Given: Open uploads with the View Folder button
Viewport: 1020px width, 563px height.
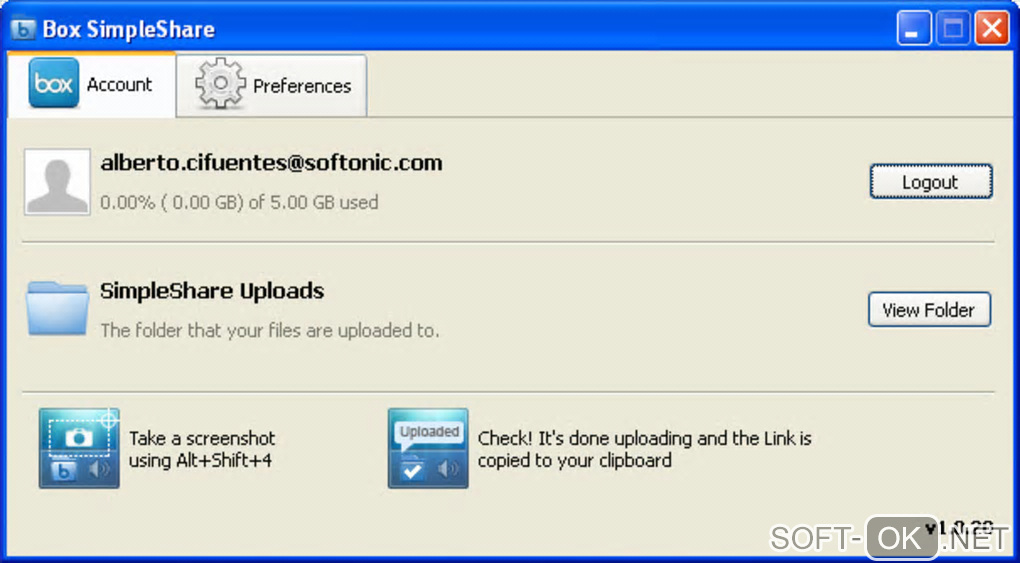Looking at the screenshot, I should [x=930, y=310].
